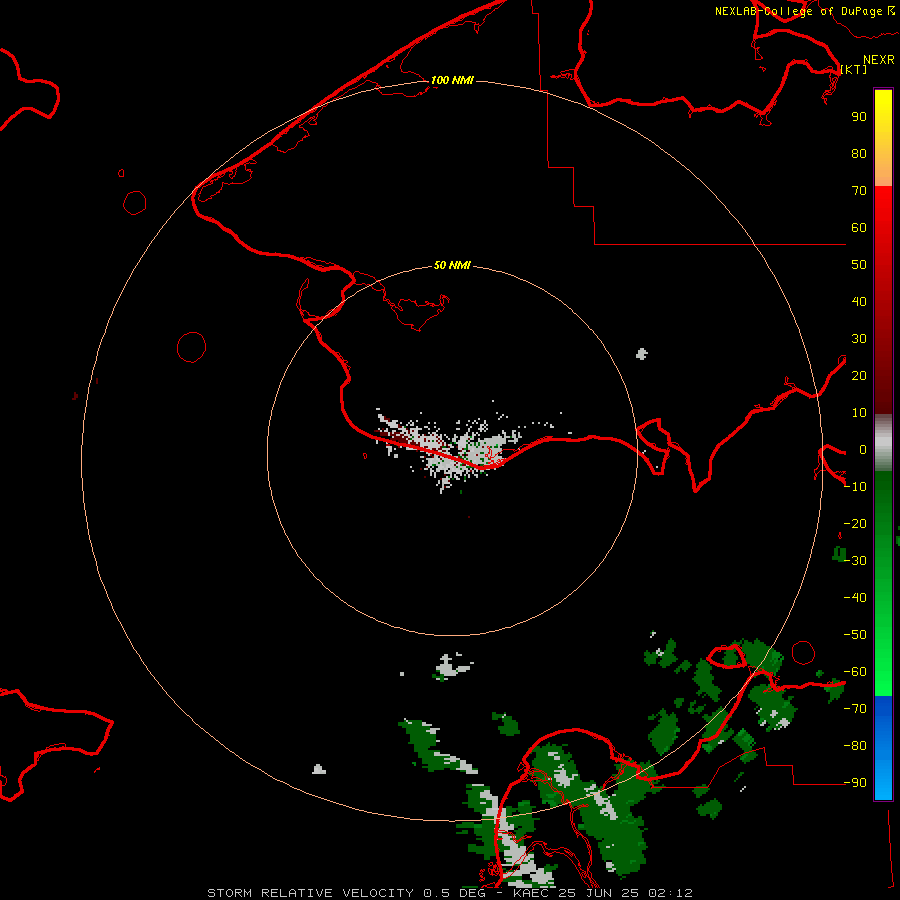Click the -60 value on the velocity scale
Screen dimensions: 900x900
(855, 672)
